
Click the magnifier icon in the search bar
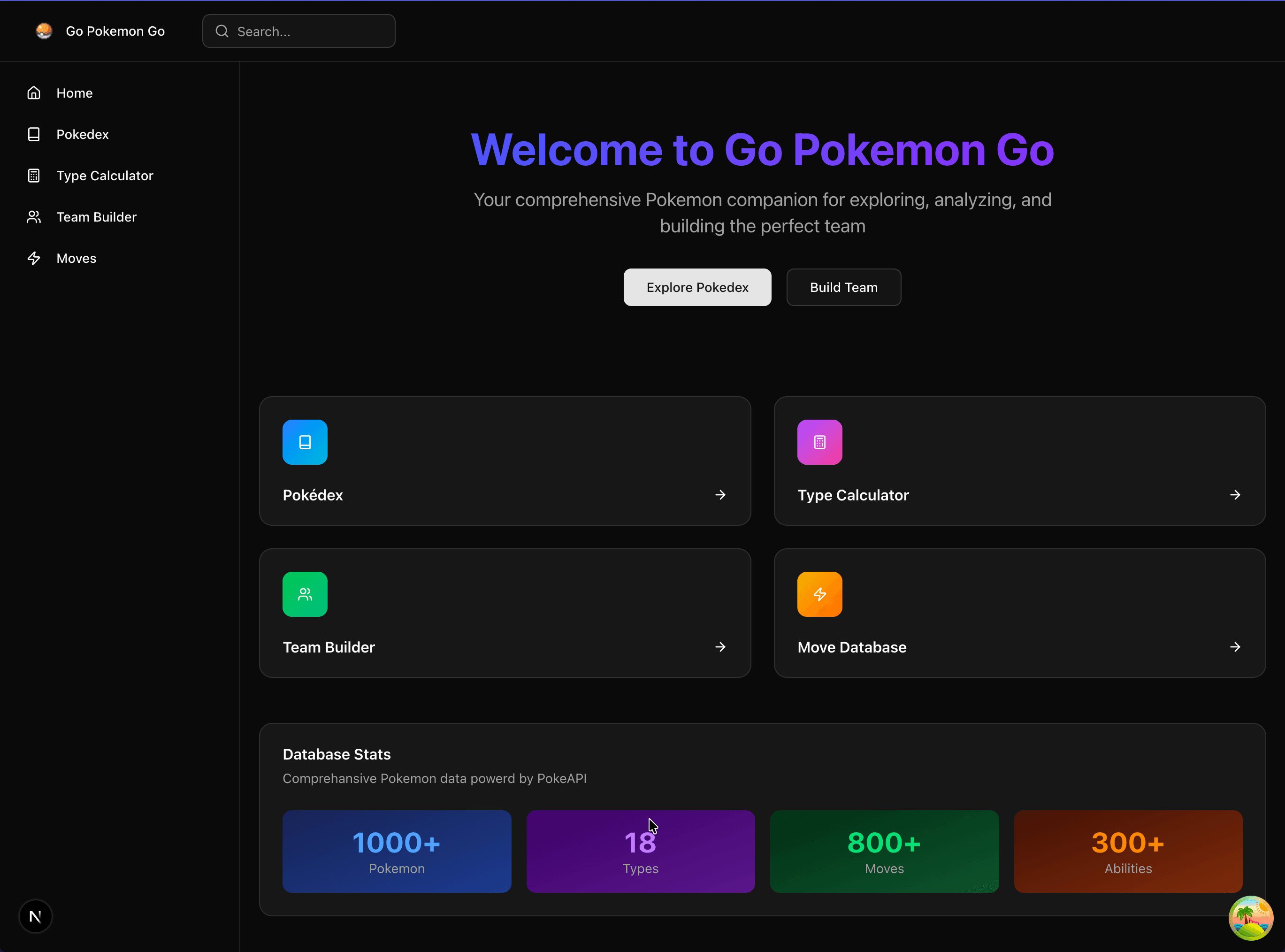[221, 31]
